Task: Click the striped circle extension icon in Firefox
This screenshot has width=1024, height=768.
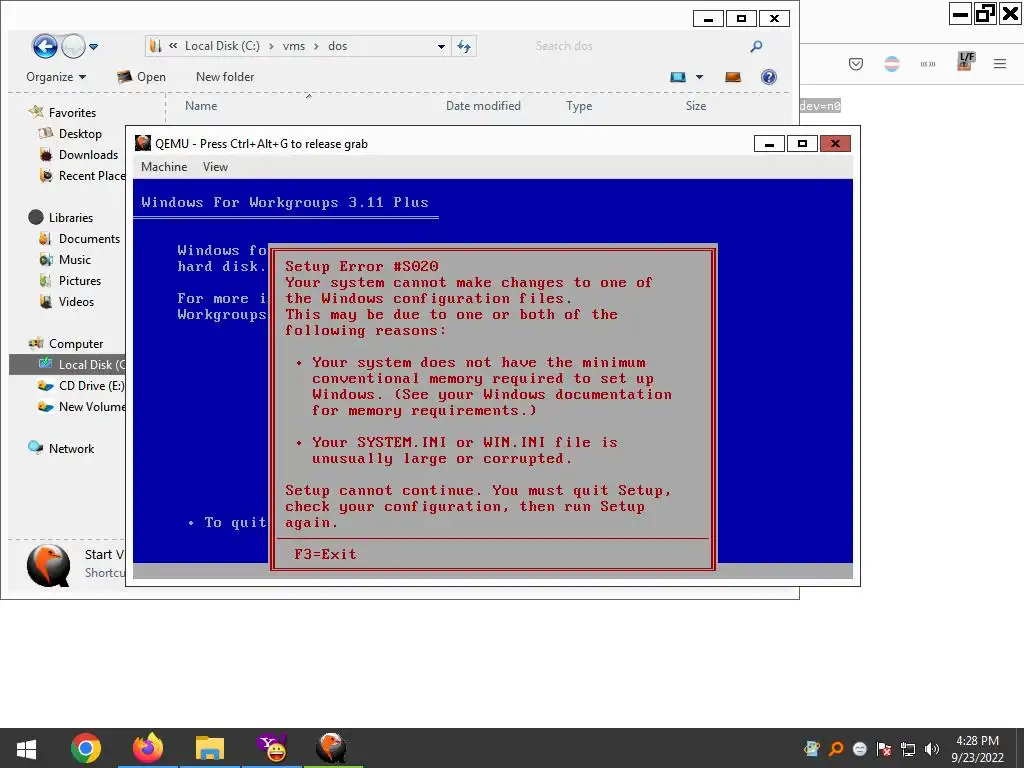Action: 891,64
